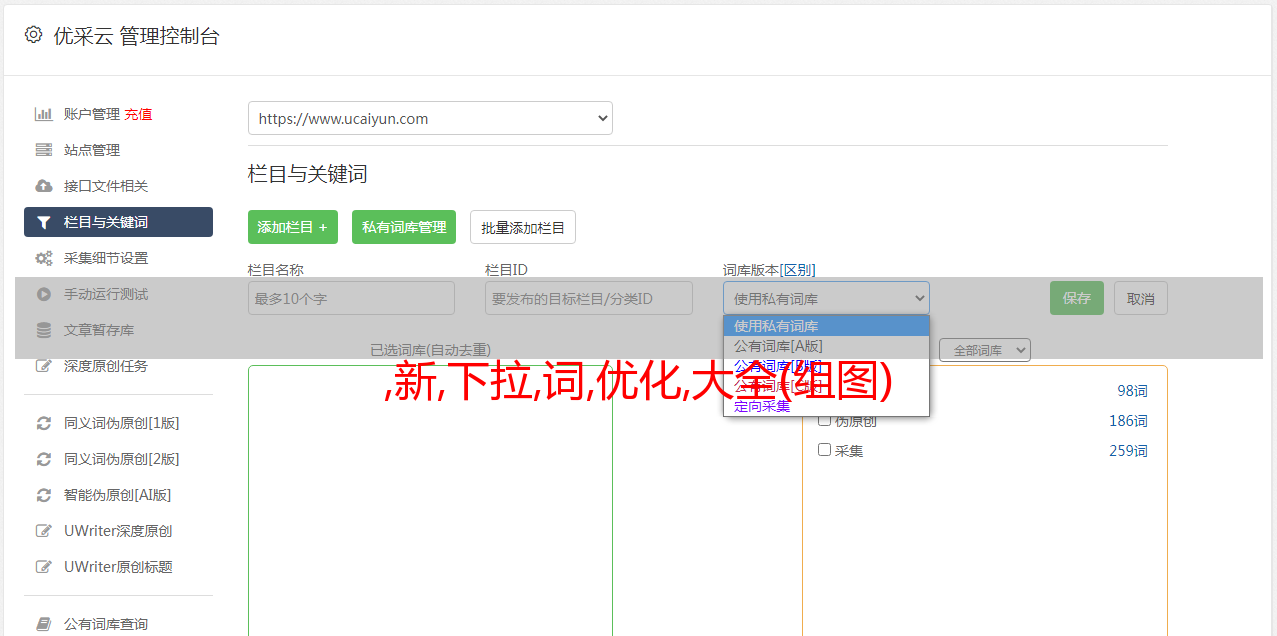Click the 词库版本 select box
This screenshot has height=636, width=1277.
[826, 298]
